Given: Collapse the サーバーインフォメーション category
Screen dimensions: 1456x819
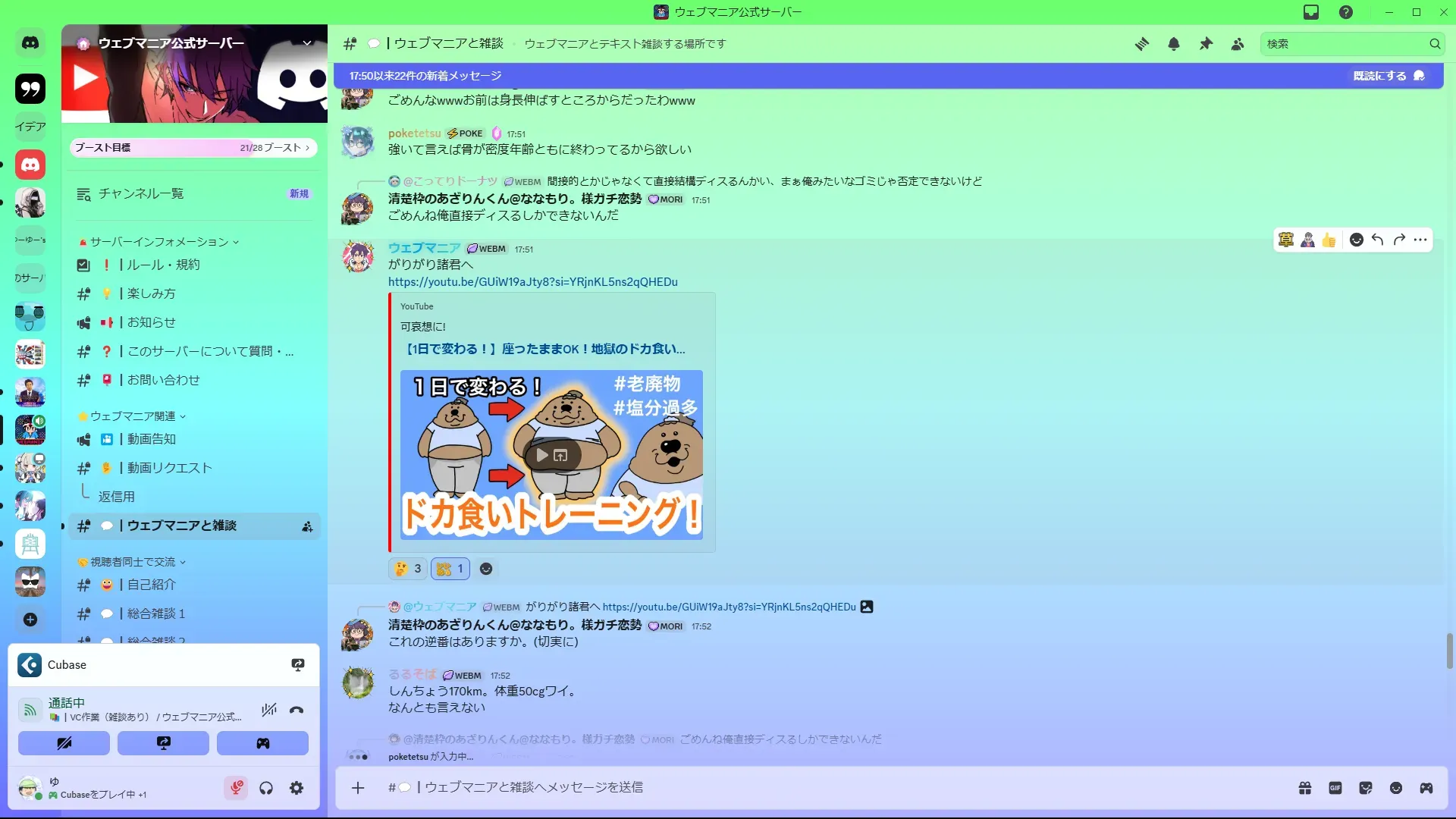Looking at the screenshot, I should tap(159, 242).
